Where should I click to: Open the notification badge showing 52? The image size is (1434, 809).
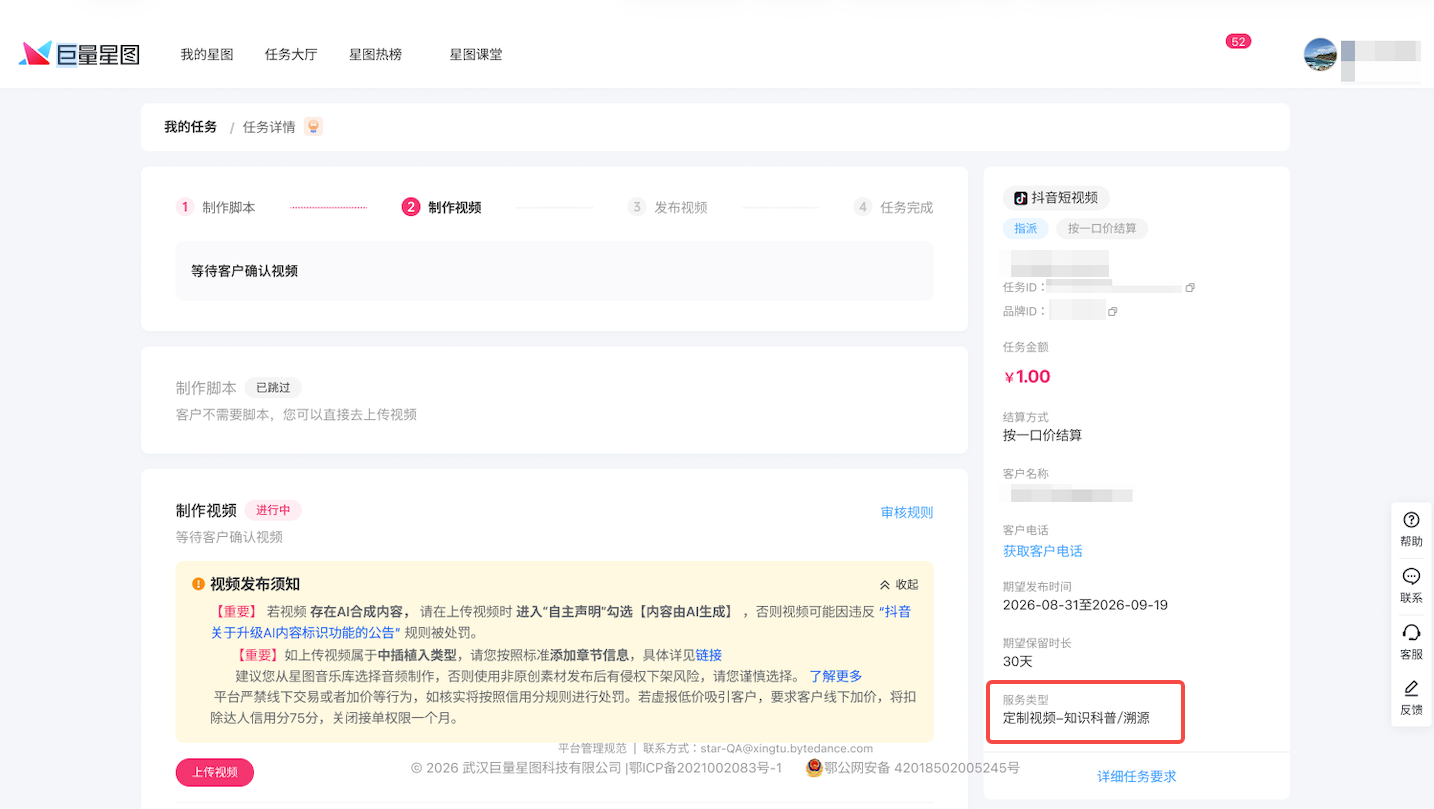coord(1238,42)
